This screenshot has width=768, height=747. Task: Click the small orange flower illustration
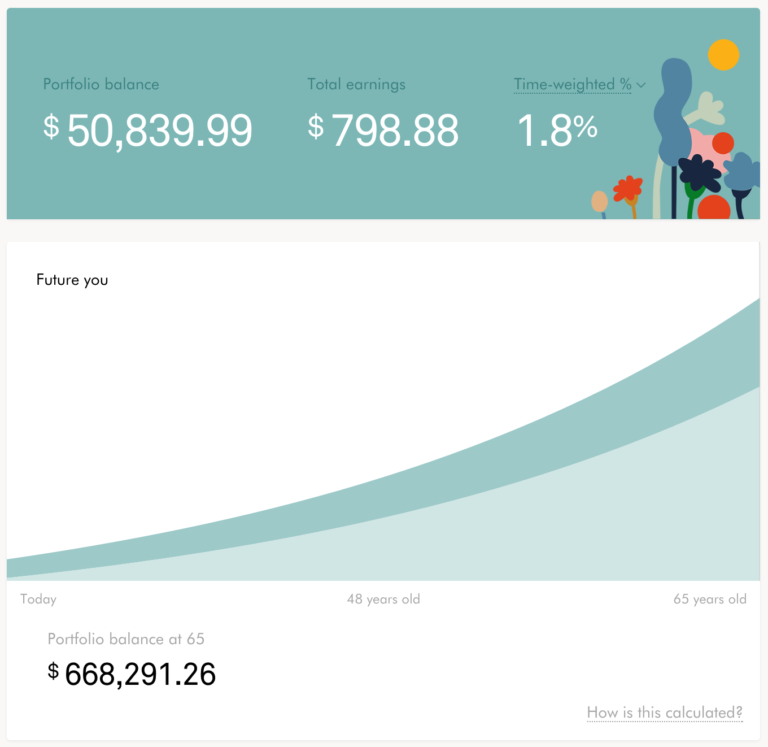pyautogui.click(x=628, y=188)
